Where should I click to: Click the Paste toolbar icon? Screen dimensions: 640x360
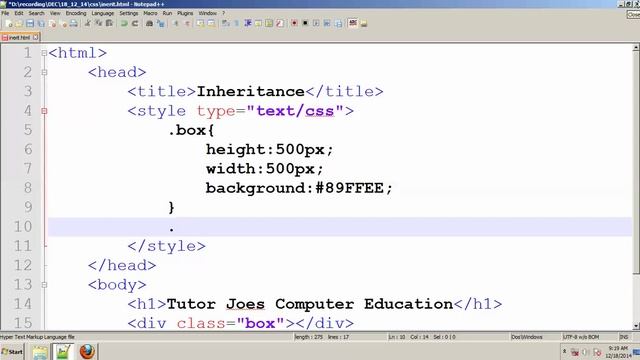(109, 23)
